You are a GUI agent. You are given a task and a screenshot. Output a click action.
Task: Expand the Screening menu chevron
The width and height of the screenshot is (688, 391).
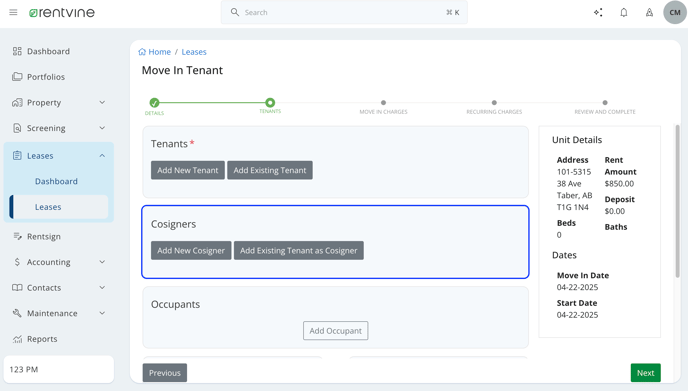tap(102, 128)
